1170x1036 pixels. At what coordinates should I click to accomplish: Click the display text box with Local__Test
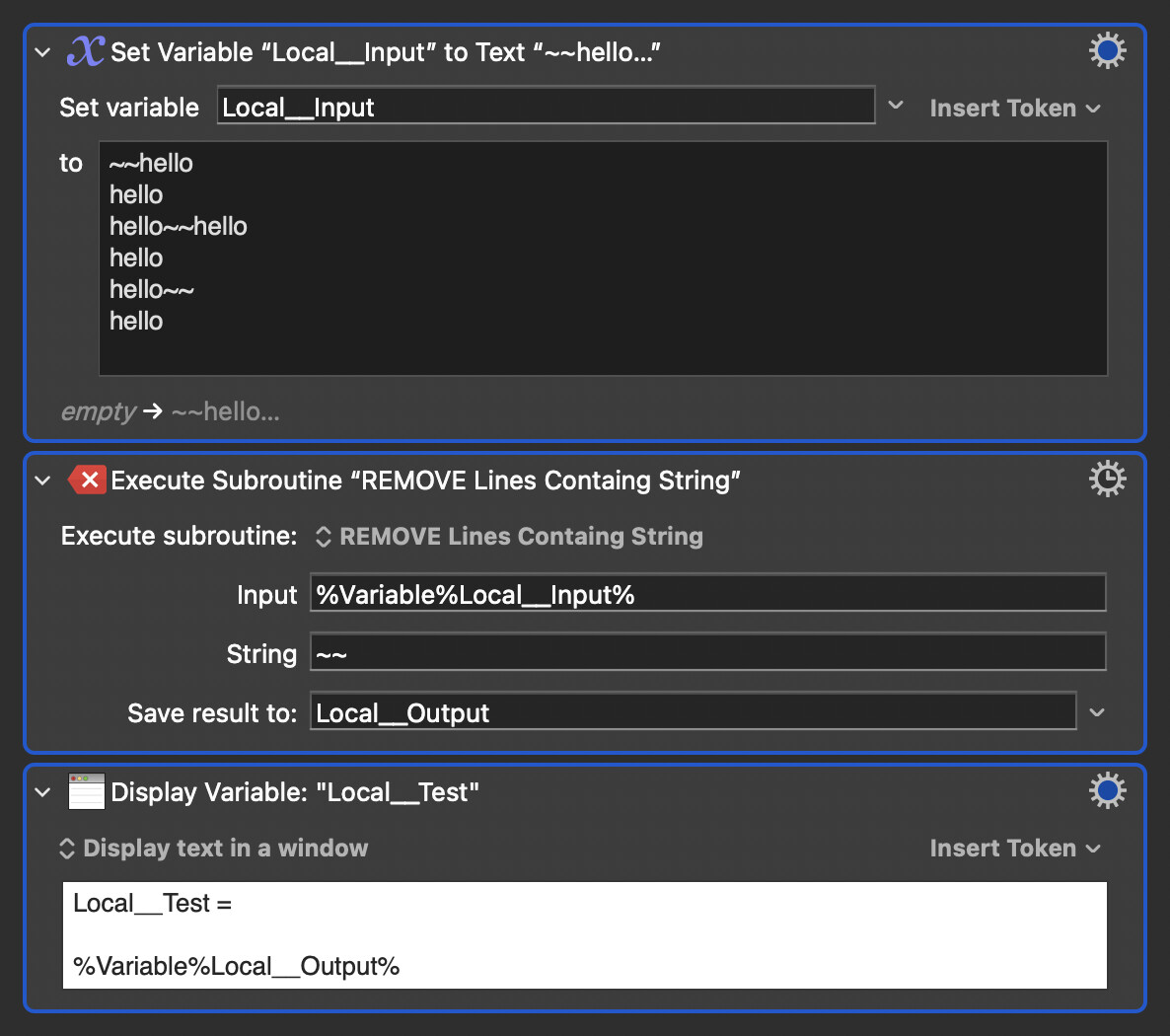coord(584,935)
